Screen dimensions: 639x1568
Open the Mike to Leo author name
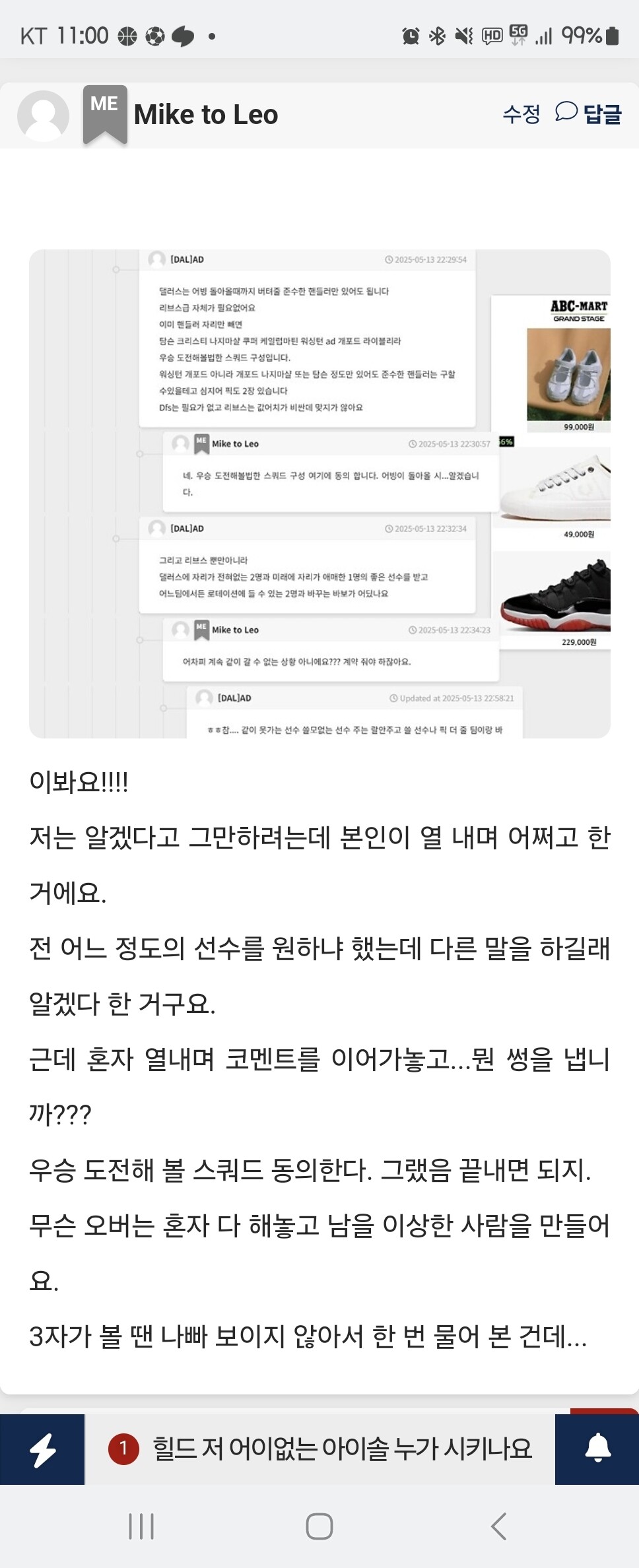(206, 115)
